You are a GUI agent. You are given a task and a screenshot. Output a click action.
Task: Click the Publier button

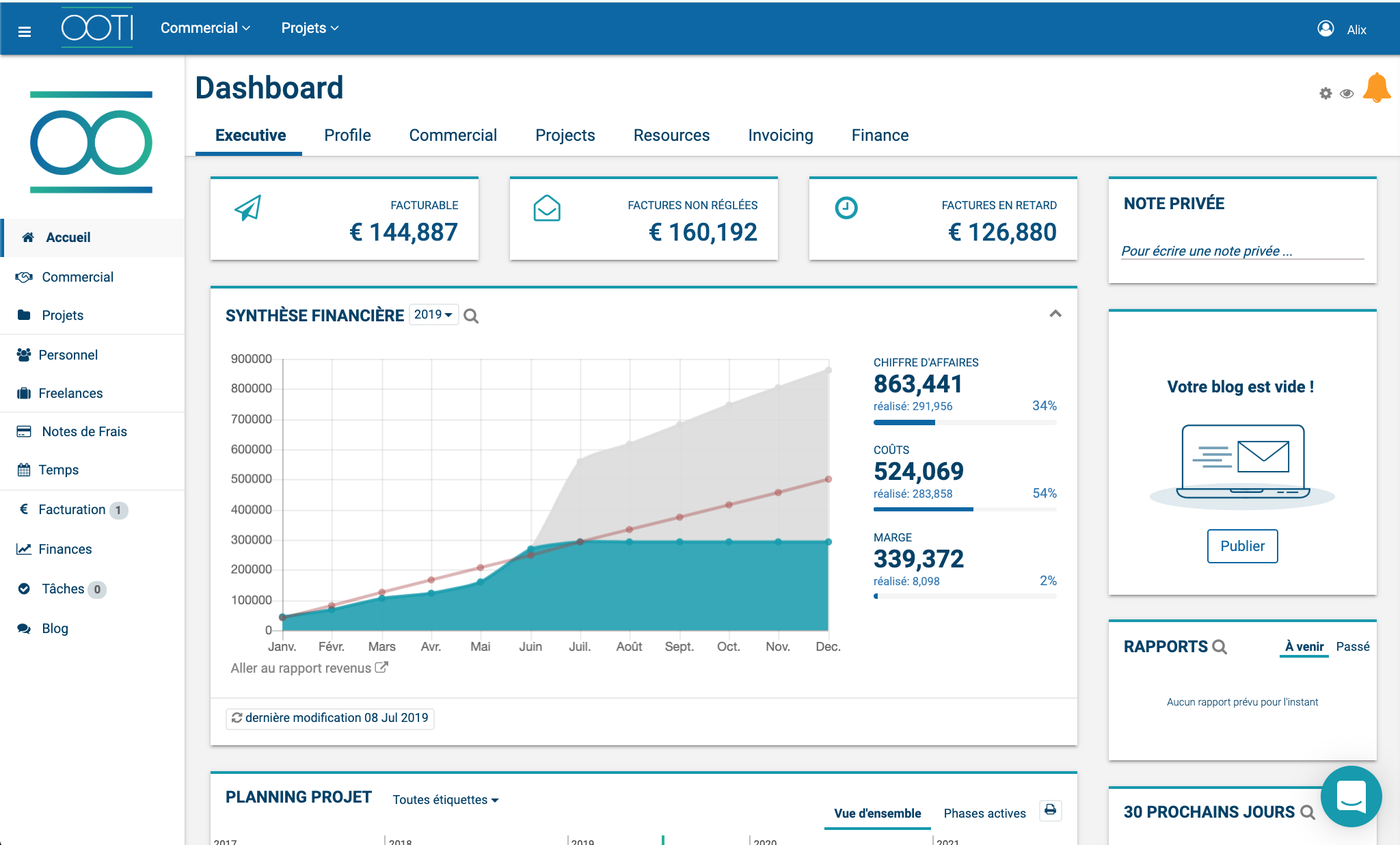click(1242, 546)
